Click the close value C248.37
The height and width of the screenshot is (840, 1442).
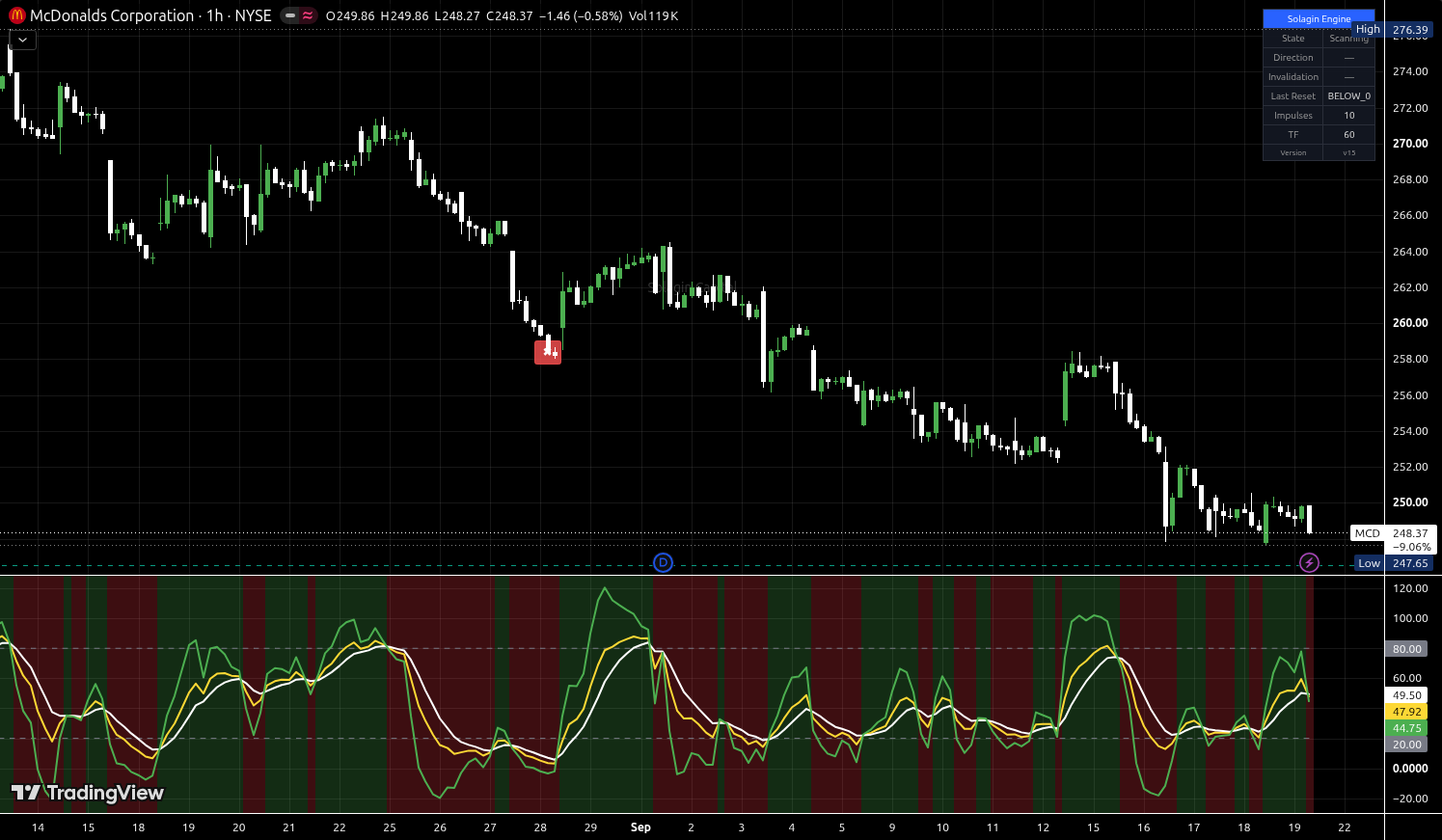tap(509, 15)
